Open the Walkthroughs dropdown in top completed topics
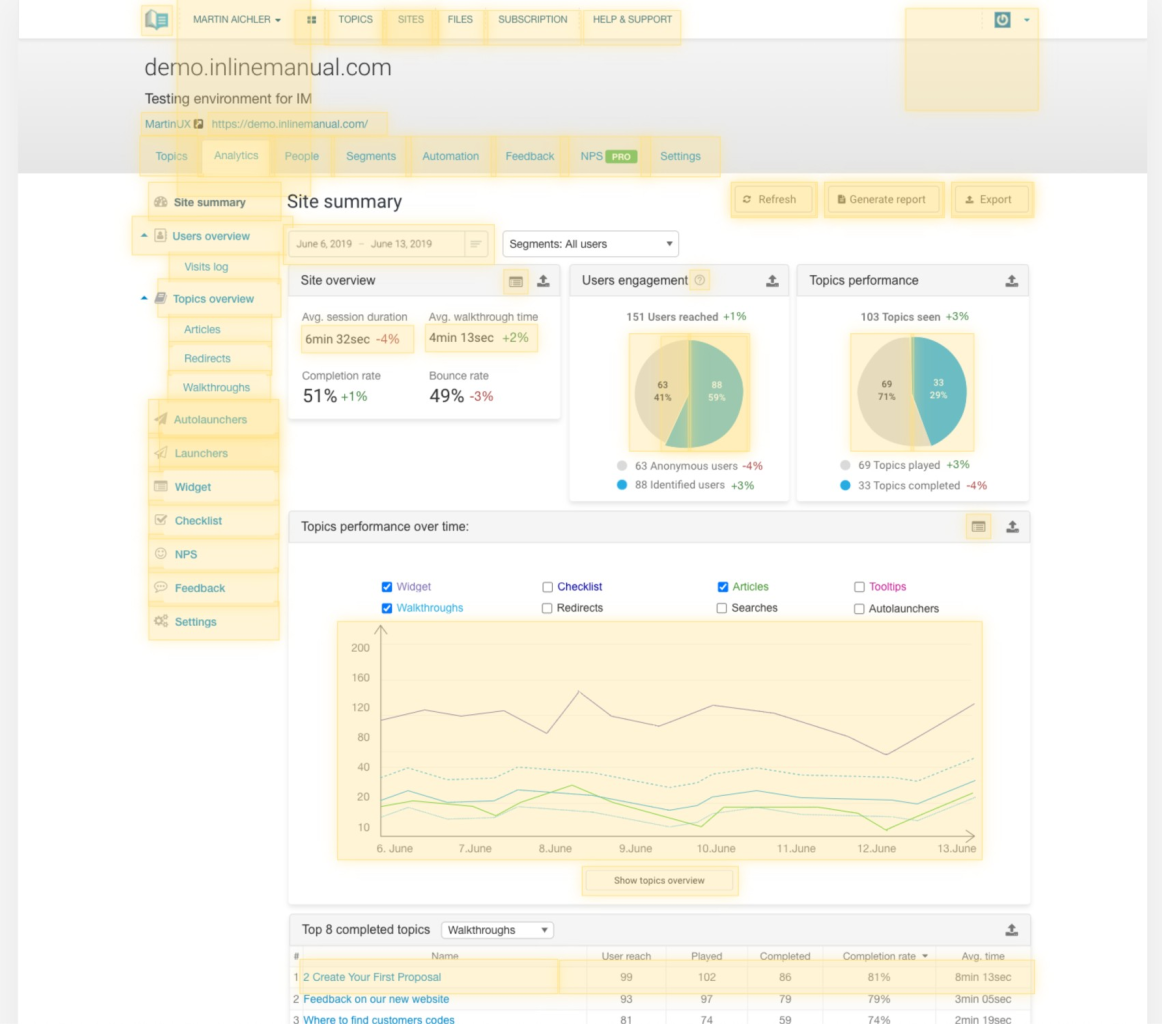 (497, 930)
